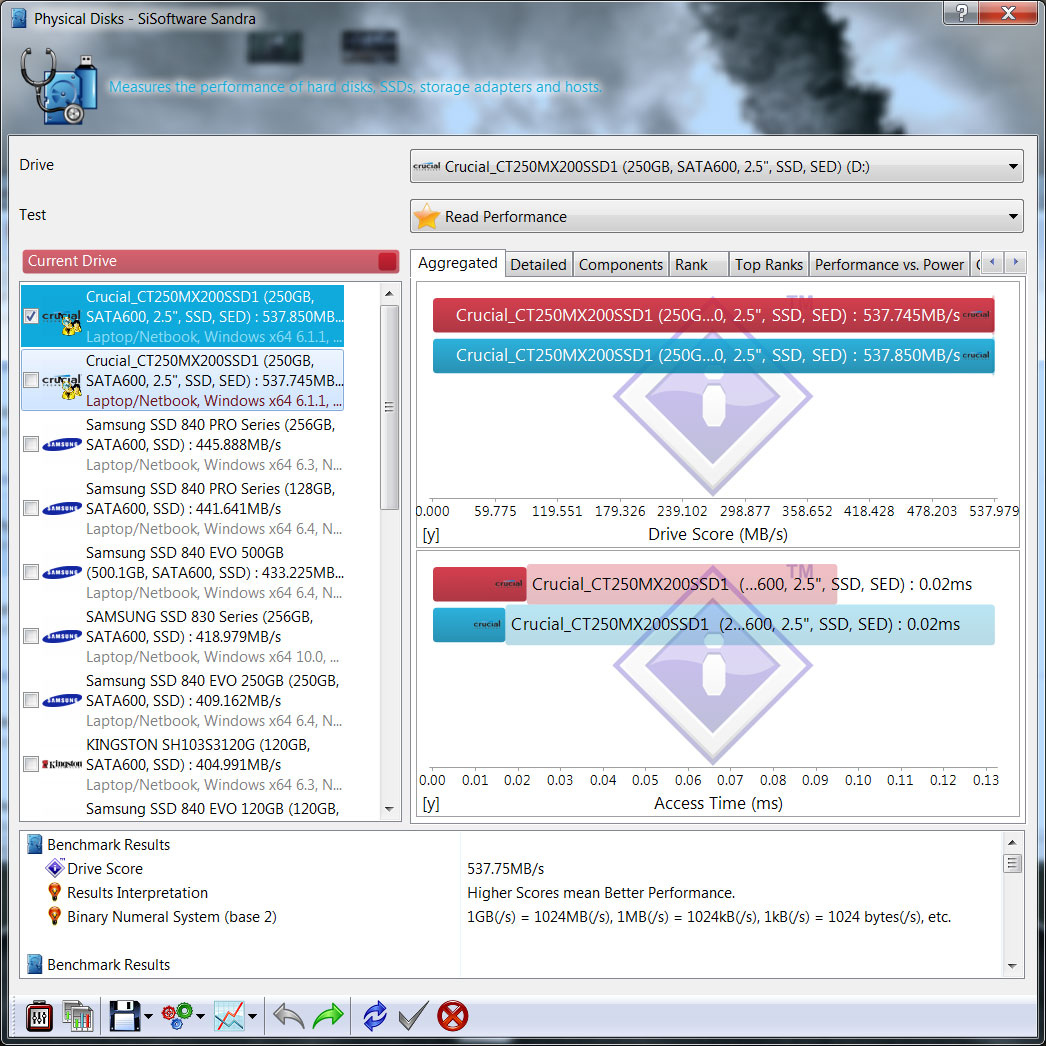
Task: Click the drive list scrollbar thumb
Action: pyautogui.click(x=389, y=407)
